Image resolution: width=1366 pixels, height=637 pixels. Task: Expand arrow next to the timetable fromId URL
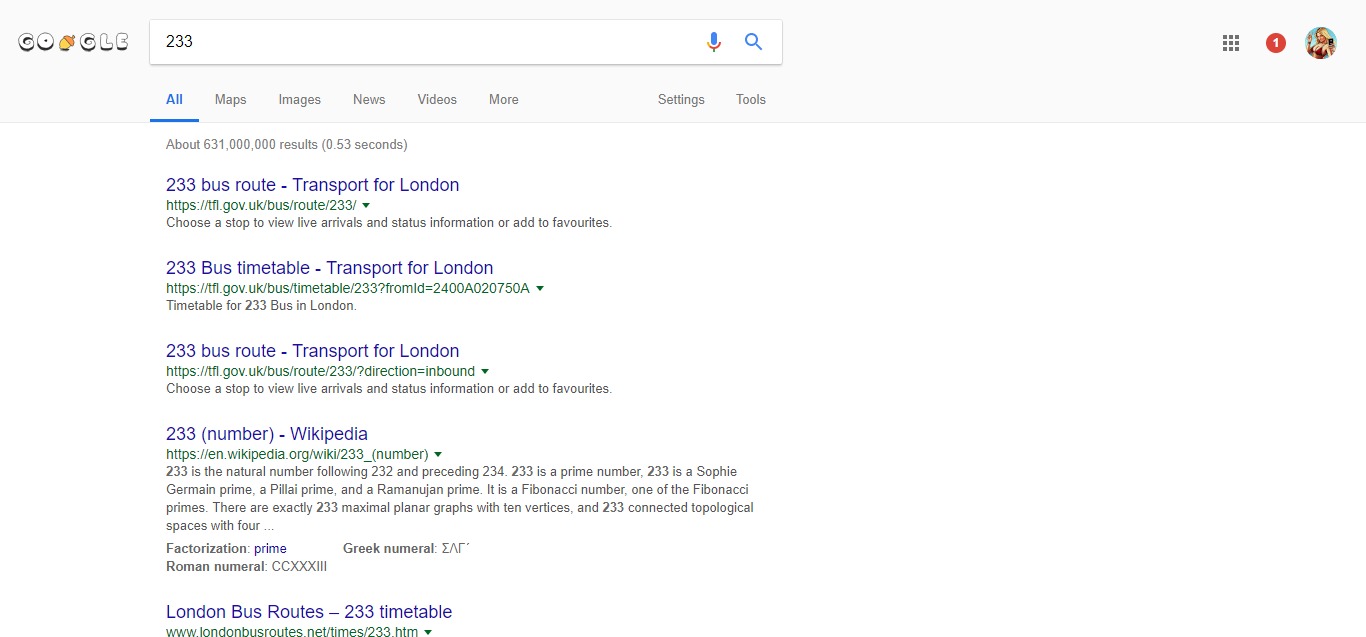540,288
